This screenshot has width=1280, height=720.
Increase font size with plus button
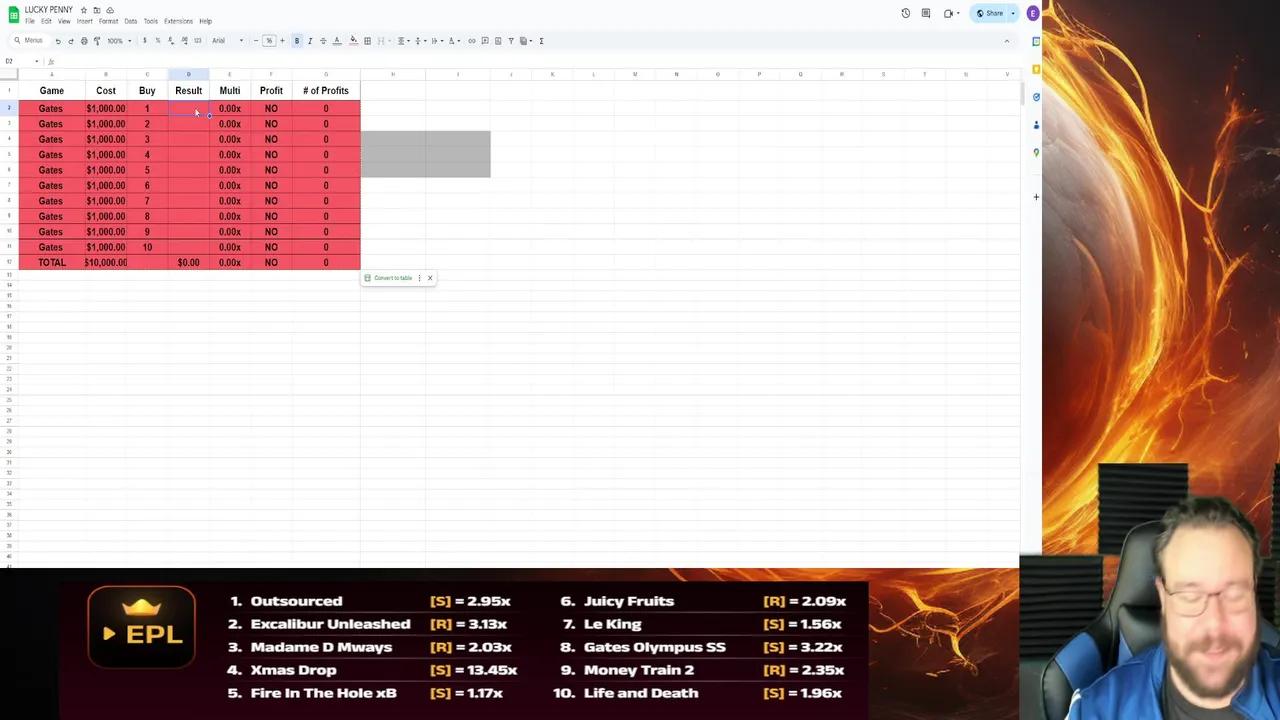coord(282,41)
